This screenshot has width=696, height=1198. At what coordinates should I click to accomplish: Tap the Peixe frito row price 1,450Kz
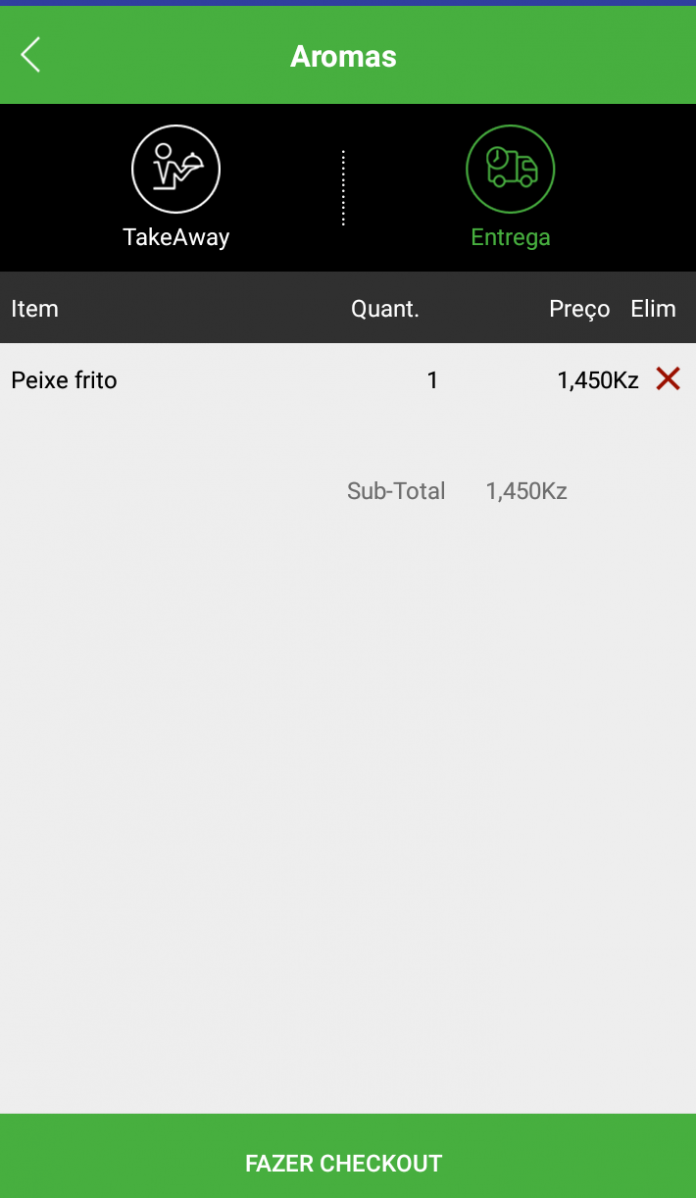tap(597, 380)
